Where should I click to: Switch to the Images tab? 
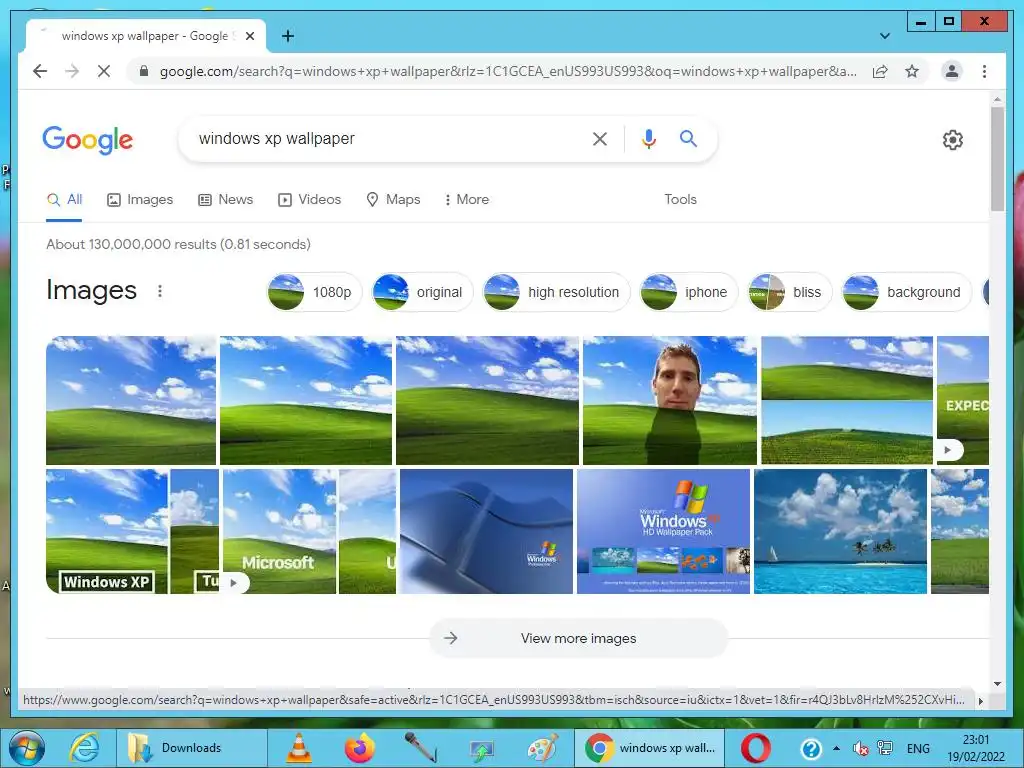pos(140,200)
